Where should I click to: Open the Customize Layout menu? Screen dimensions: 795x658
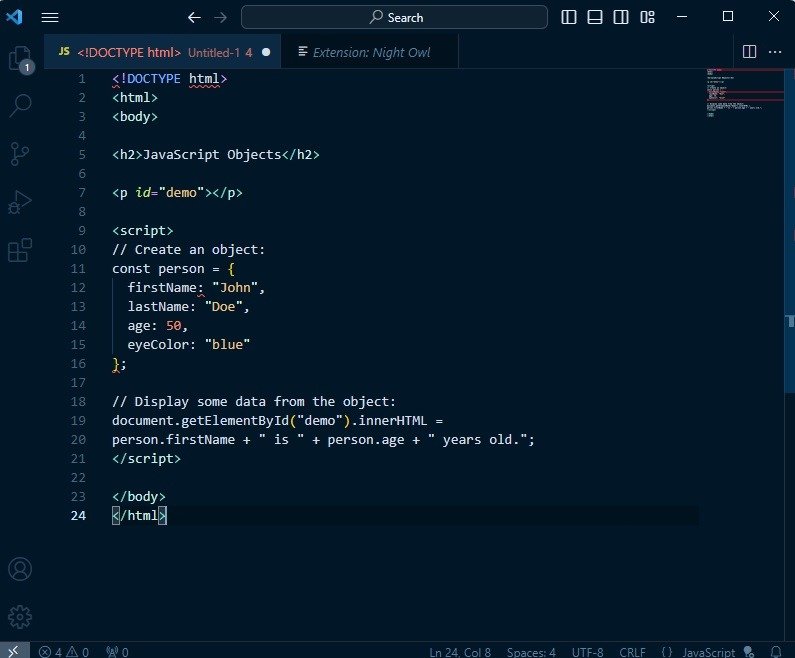pyautogui.click(x=647, y=17)
